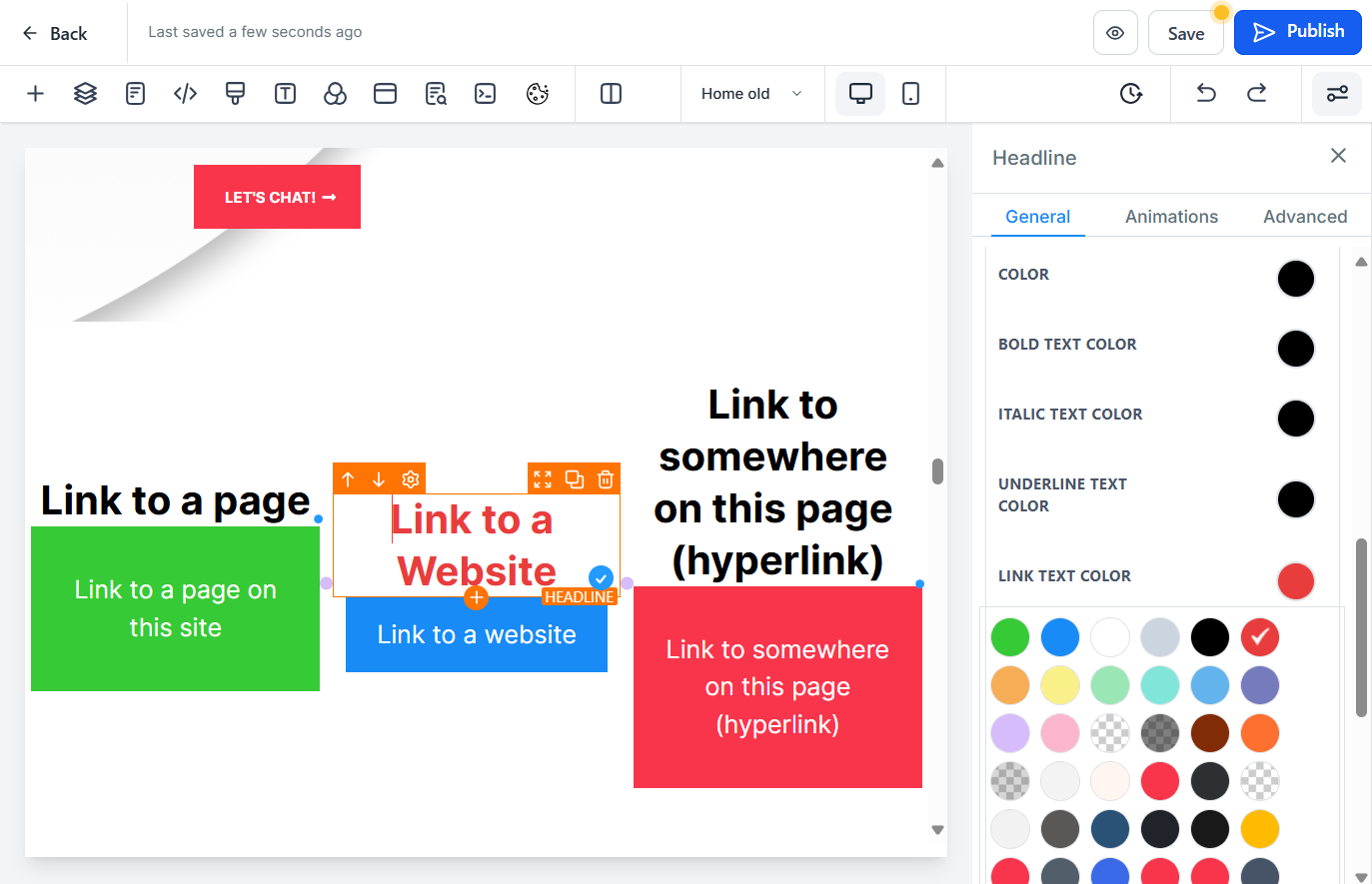Open the Home old page dropdown
This screenshot has width=1372, height=884.
tap(752, 94)
